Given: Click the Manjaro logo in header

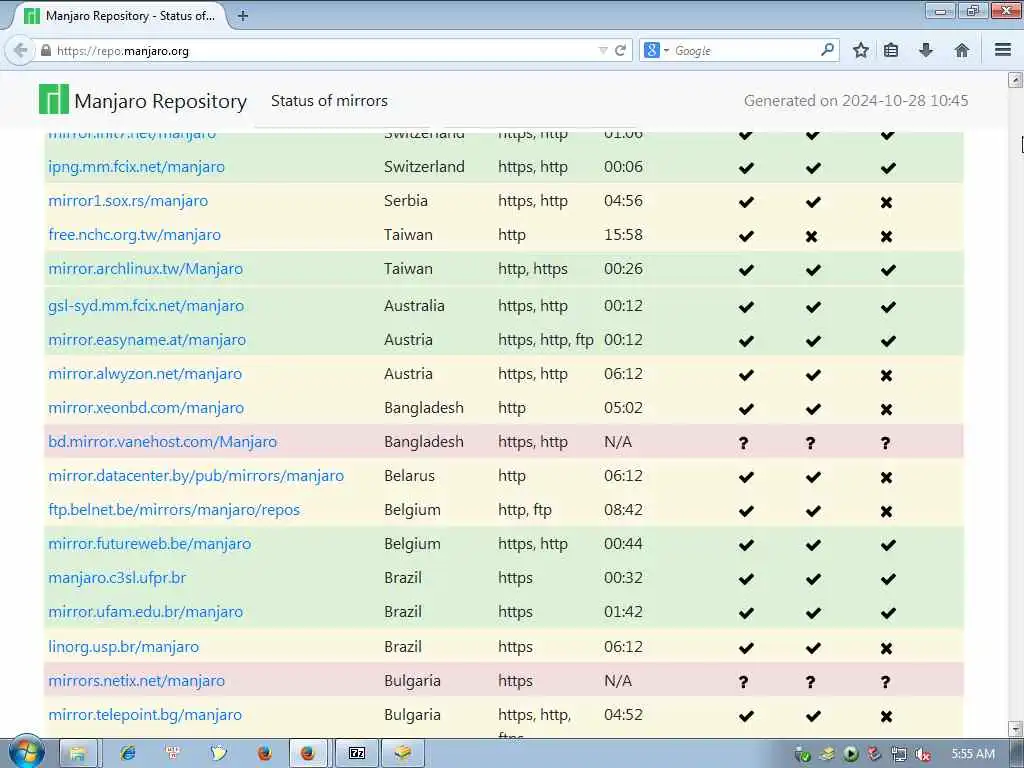Looking at the screenshot, I should 54,99.
